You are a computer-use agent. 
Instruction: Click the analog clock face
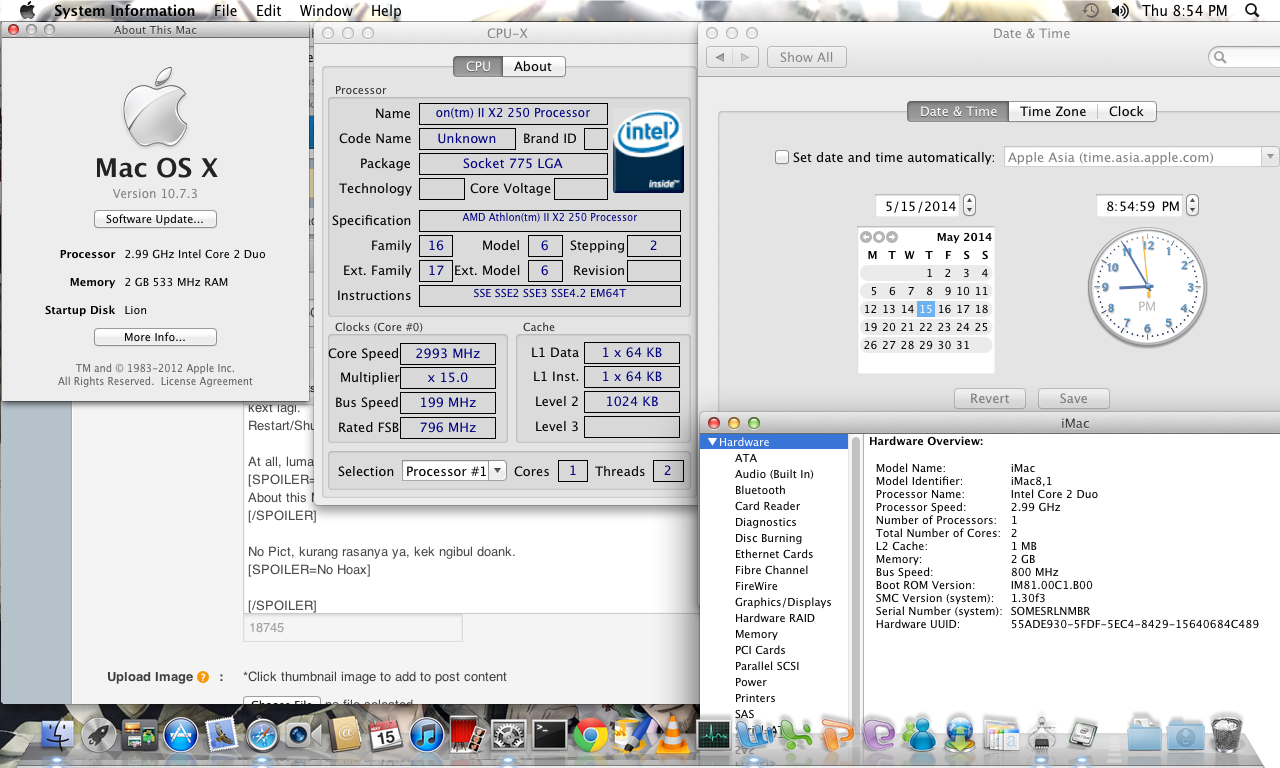coord(1146,286)
